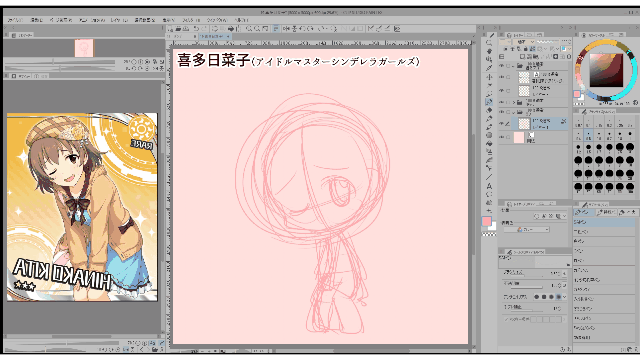Image resolution: width=640 pixels, height=360 pixels.
Task: Open the 編集 menu
Action: pos(37,20)
